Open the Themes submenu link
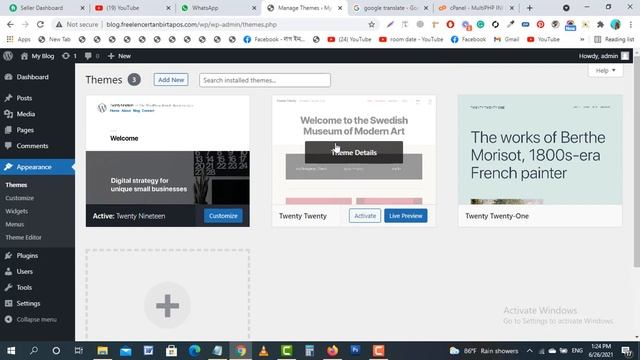640x360 pixels. (x=16, y=185)
